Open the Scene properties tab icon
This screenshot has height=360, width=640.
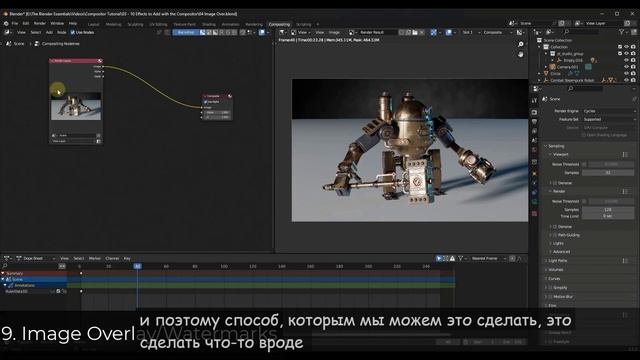click(534, 140)
